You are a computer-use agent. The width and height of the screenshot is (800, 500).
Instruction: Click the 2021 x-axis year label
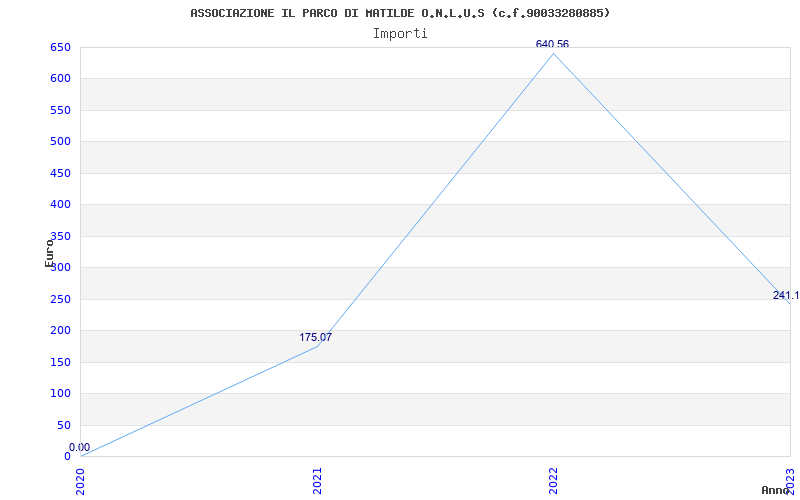coord(317,481)
